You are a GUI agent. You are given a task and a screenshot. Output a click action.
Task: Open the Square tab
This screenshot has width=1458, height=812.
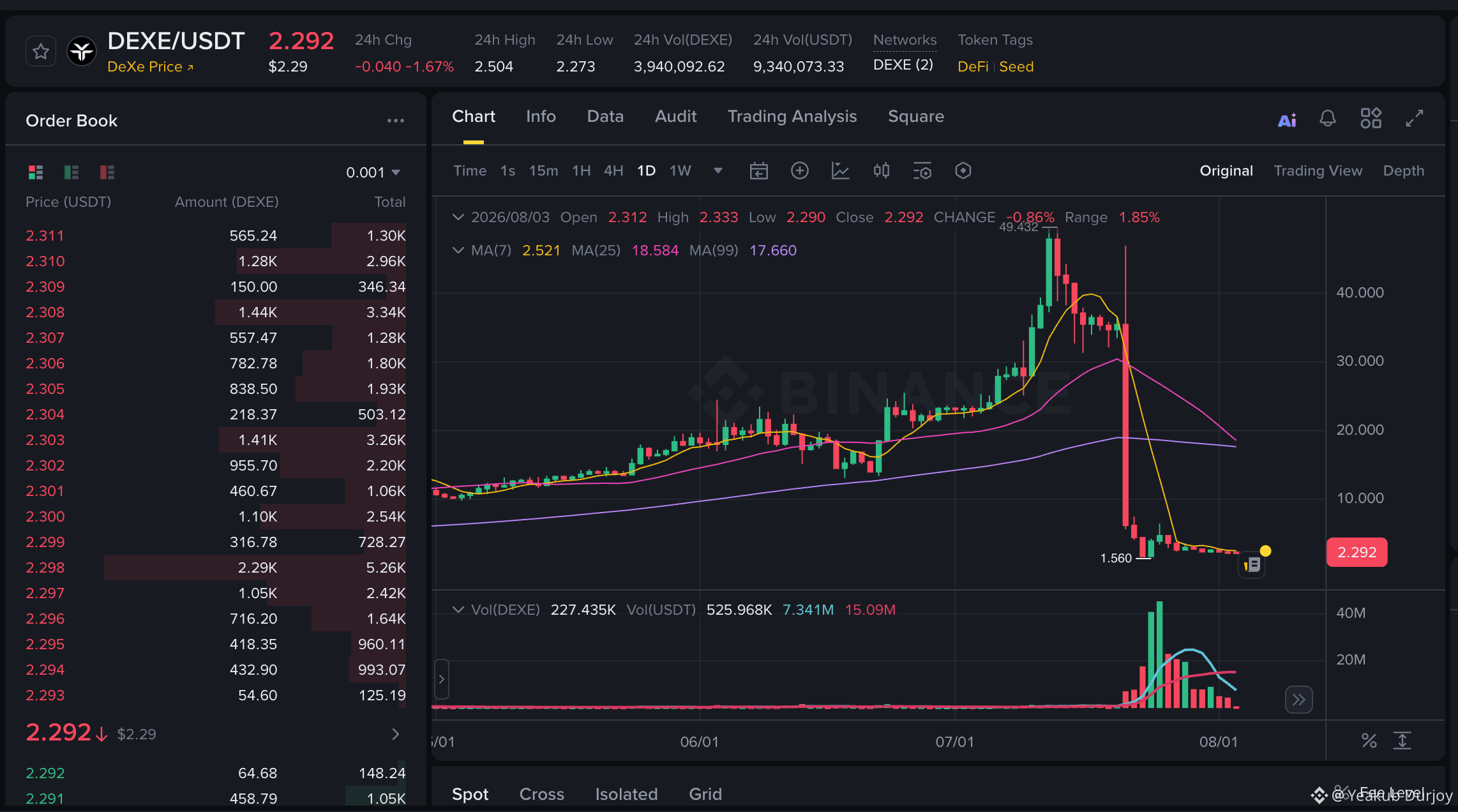(916, 116)
